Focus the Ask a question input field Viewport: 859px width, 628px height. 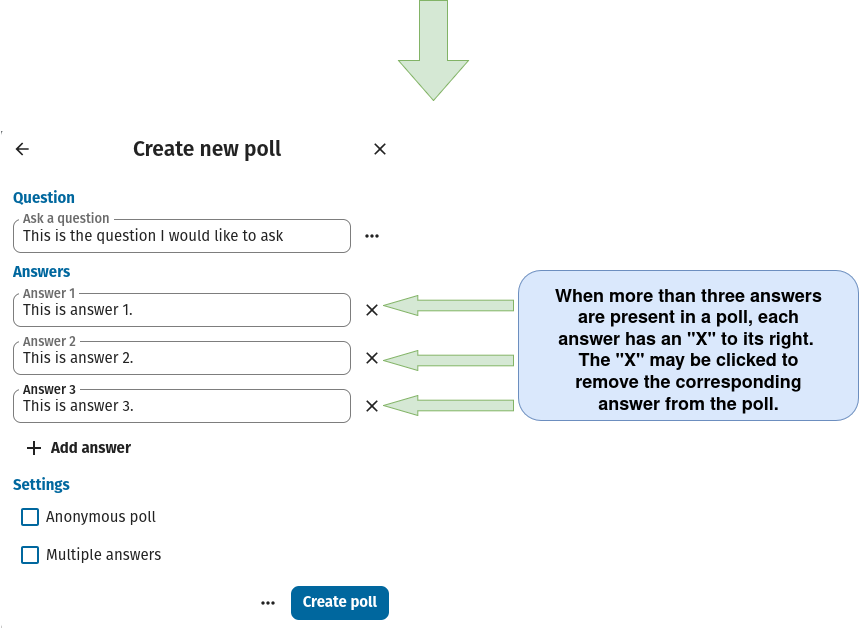(x=182, y=236)
